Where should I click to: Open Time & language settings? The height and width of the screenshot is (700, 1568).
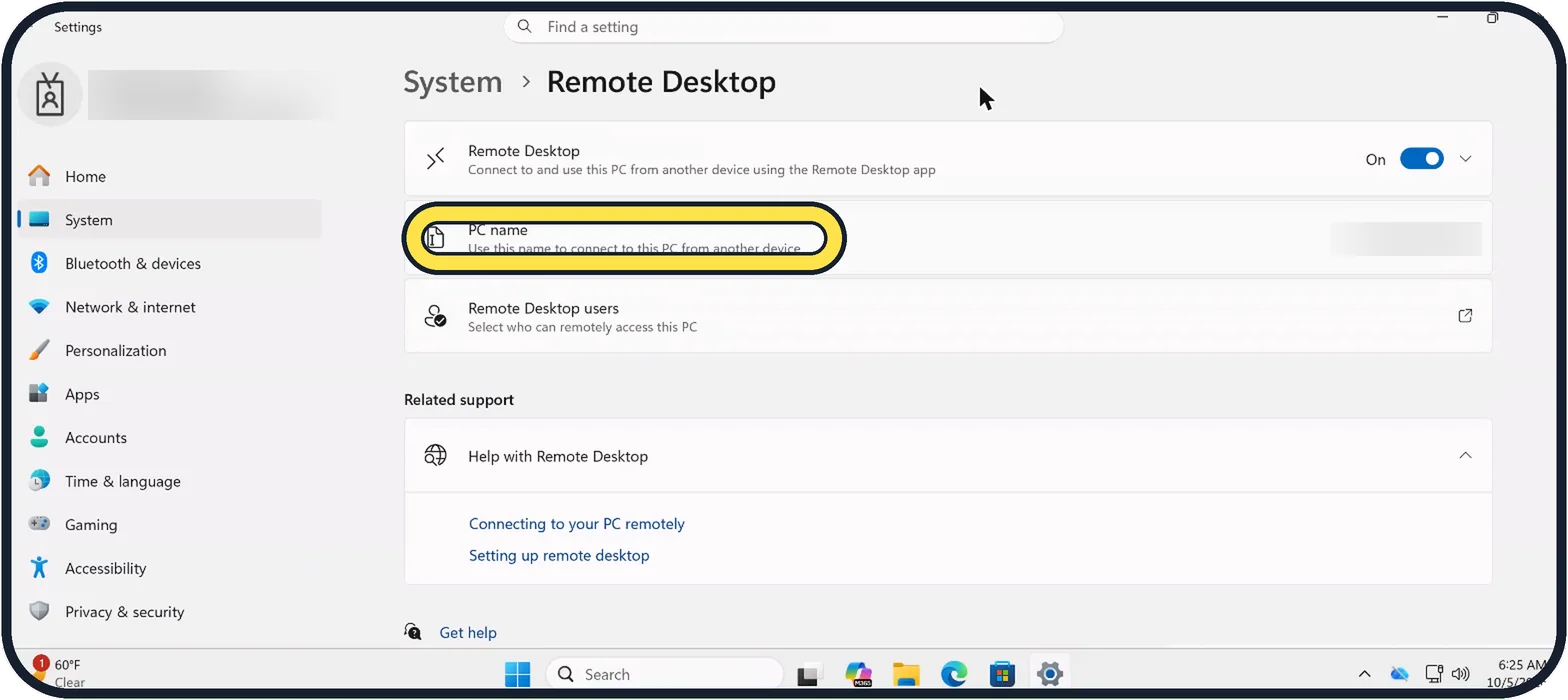tap(168, 481)
